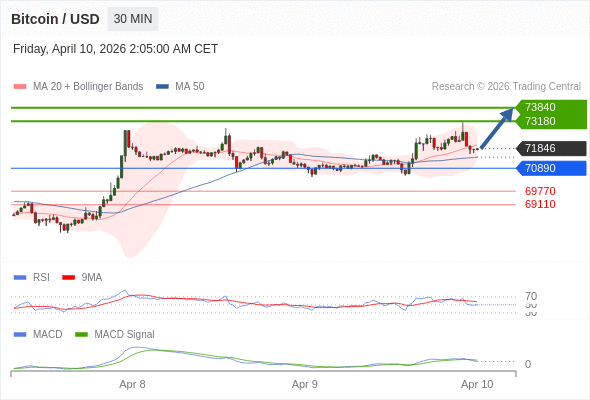Click the MACD zero level label
This screenshot has height=400, width=590.
coord(528,364)
